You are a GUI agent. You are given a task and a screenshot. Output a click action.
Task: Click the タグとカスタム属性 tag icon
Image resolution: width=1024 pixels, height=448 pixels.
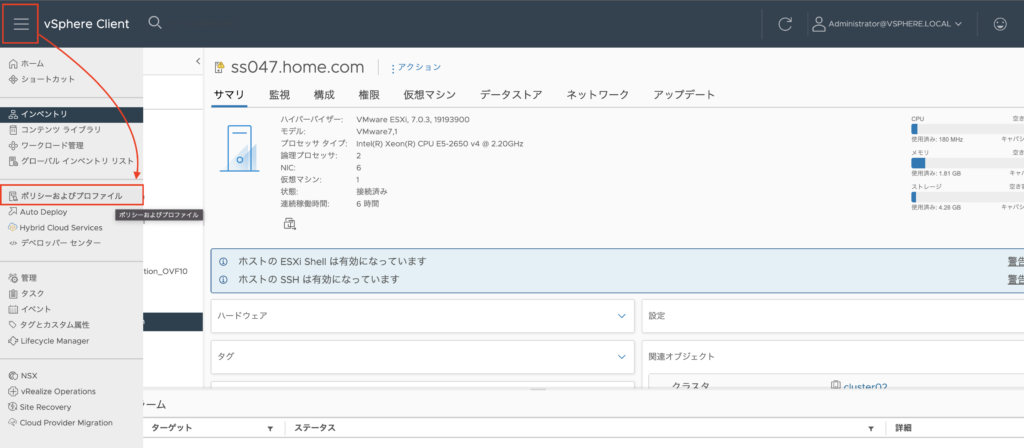(x=13, y=325)
